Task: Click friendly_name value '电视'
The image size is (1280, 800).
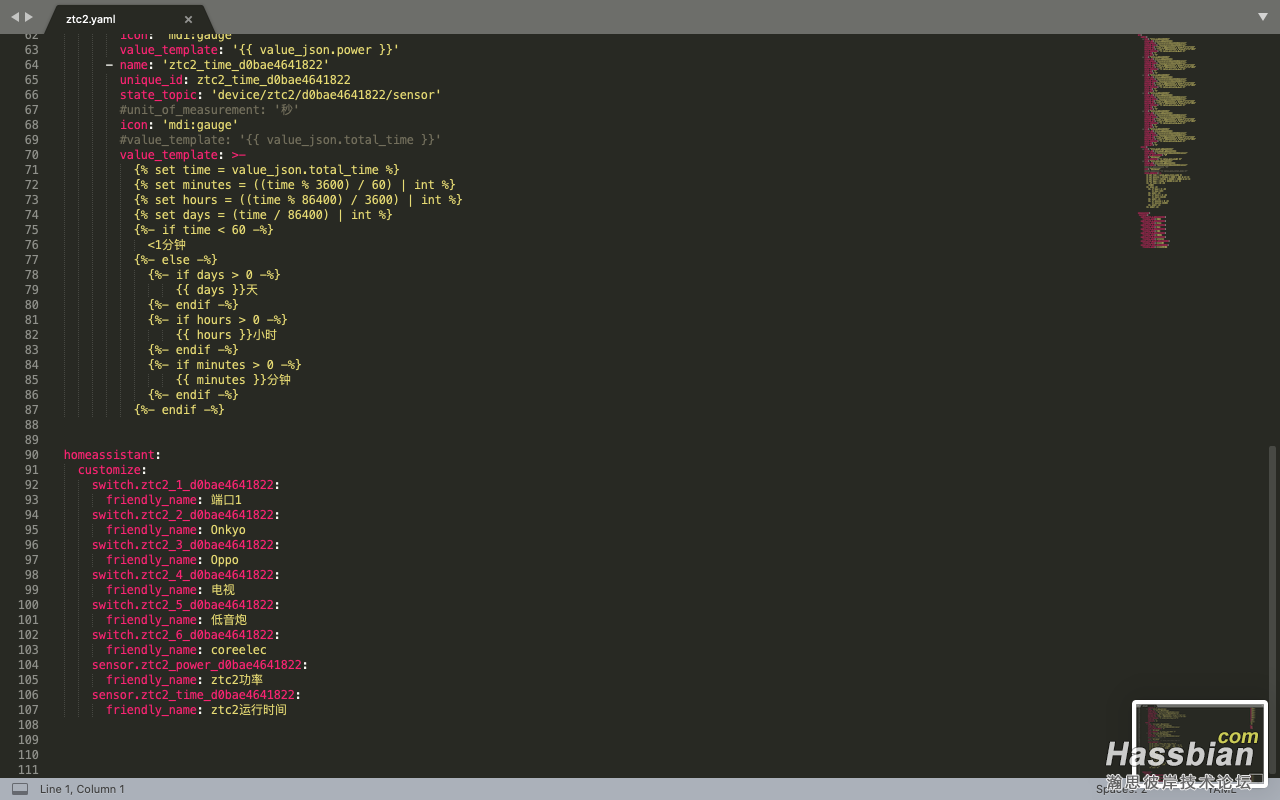Action: (x=223, y=590)
